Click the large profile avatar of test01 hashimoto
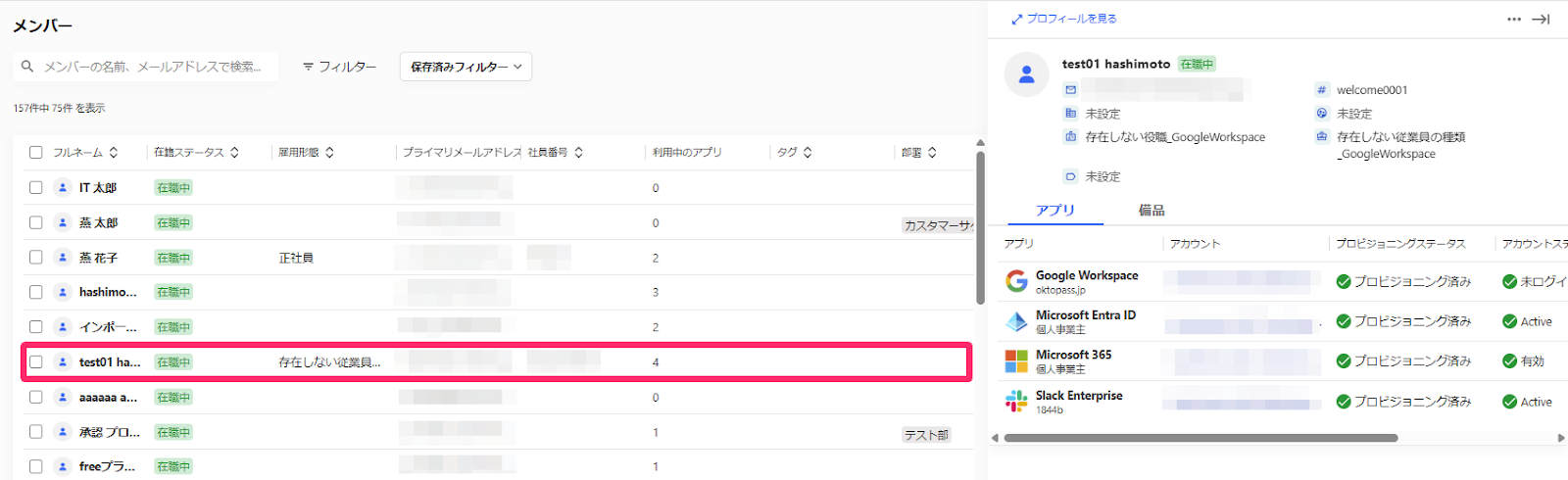Image resolution: width=1568 pixels, height=480 pixels. click(x=1027, y=74)
